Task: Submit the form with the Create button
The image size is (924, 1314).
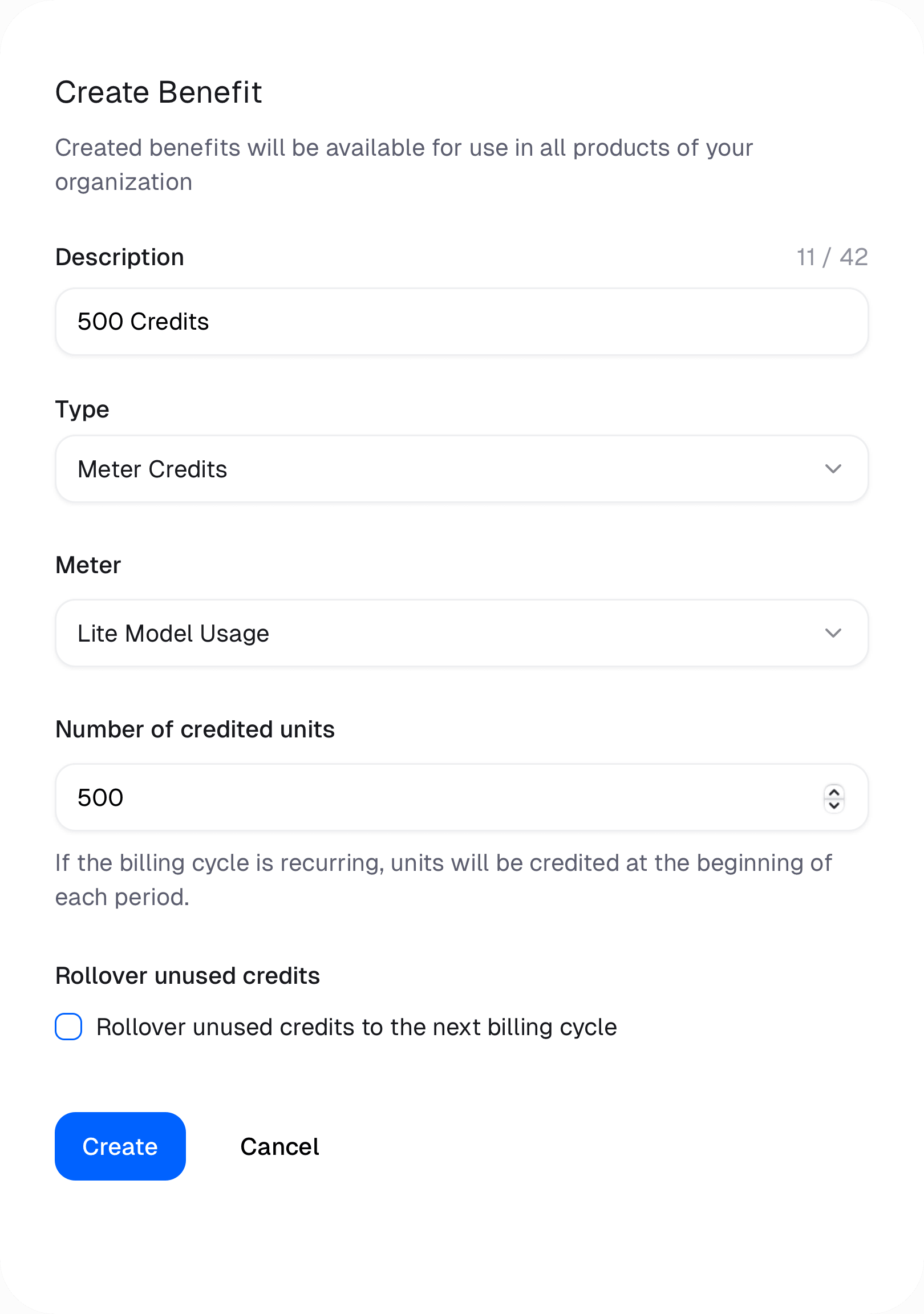Action: [x=120, y=1146]
